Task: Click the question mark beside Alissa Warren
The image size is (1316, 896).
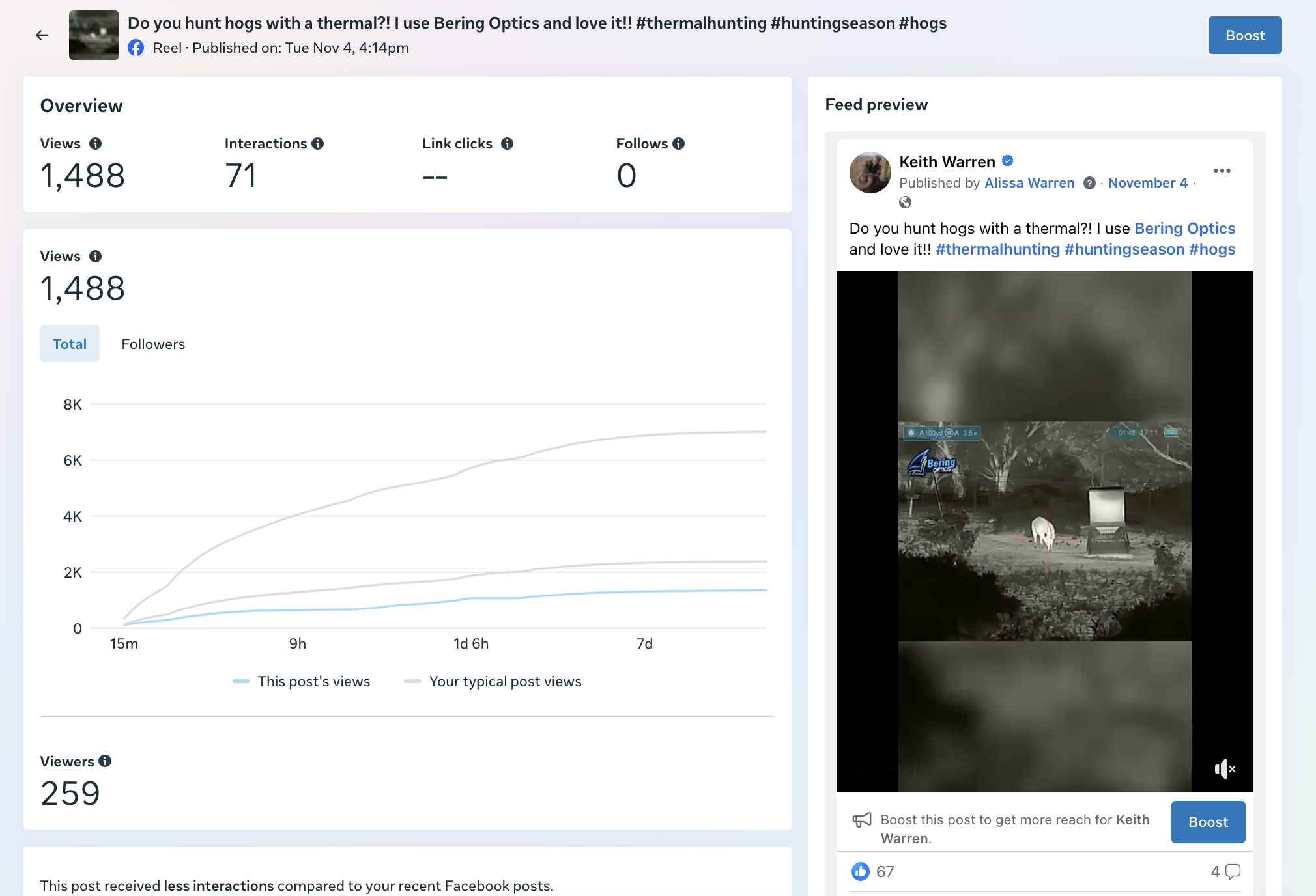Action: pos(1089,184)
